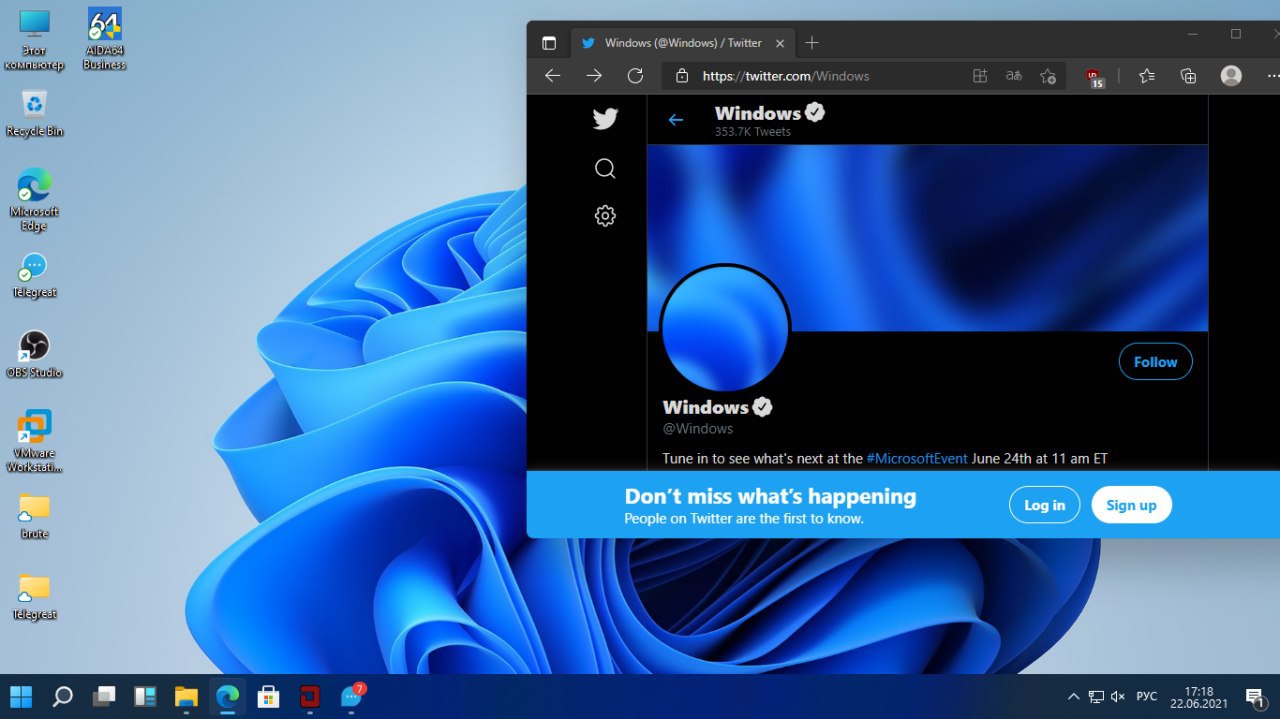Go back using Twitter's blue arrow
The height and width of the screenshot is (719, 1280).
click(x=676, y=120)
